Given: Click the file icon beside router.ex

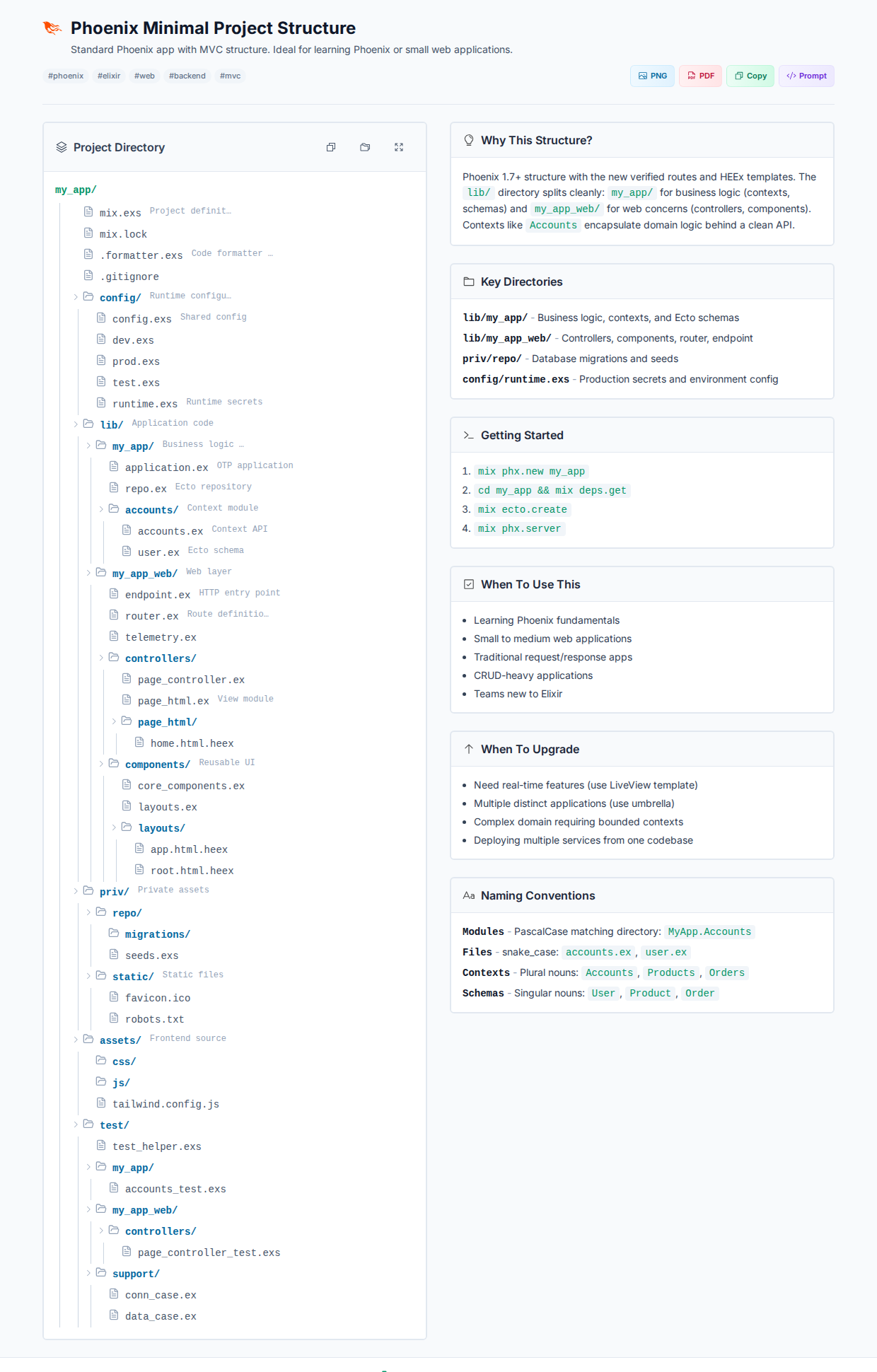Looking at the screenshot, I should pos(114,615).
